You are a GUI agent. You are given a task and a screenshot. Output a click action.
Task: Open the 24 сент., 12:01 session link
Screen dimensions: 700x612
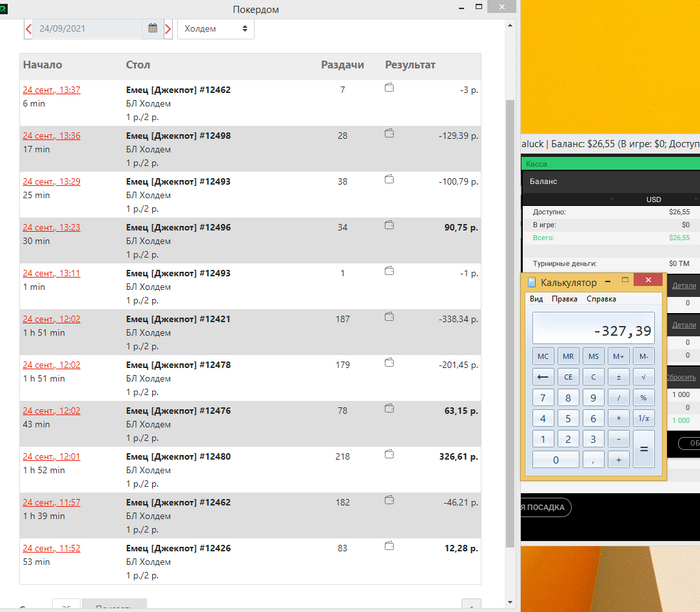(51, 457)
